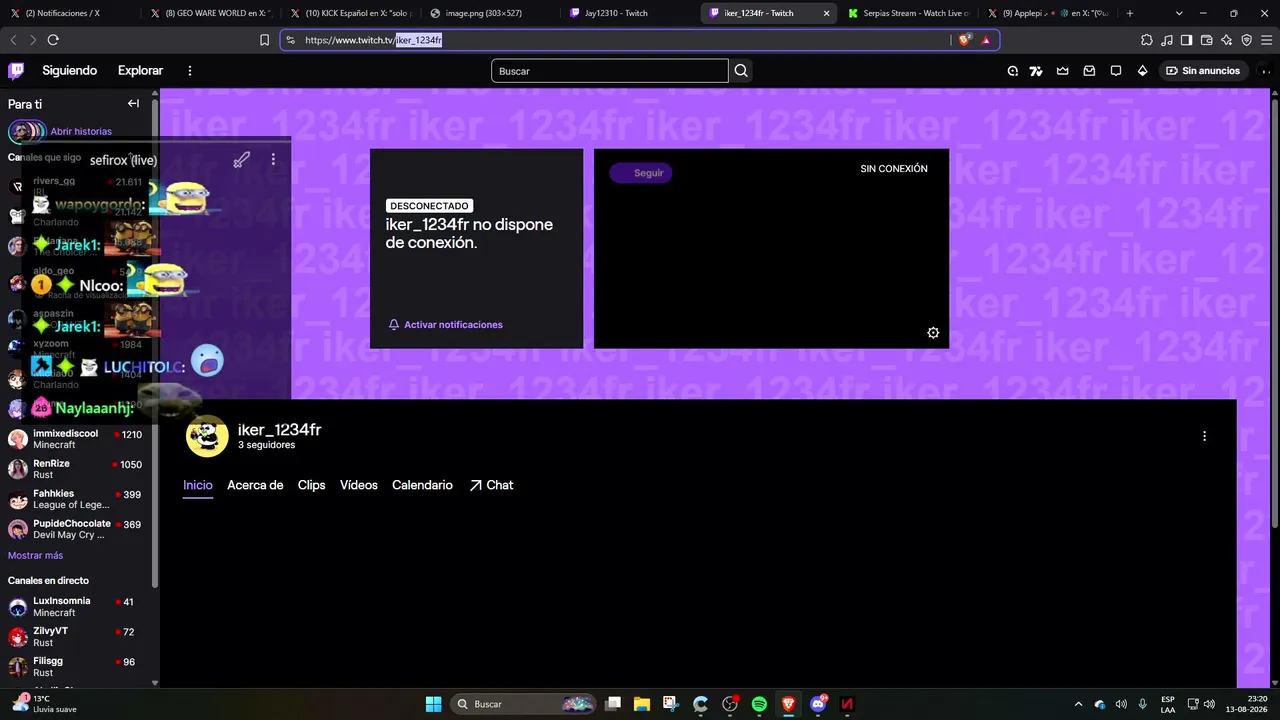Image resolution: width=1280 pixels, height=720 pixels.
Task: Focus the Twitch Buscar search field
Action: coord(610,71)
